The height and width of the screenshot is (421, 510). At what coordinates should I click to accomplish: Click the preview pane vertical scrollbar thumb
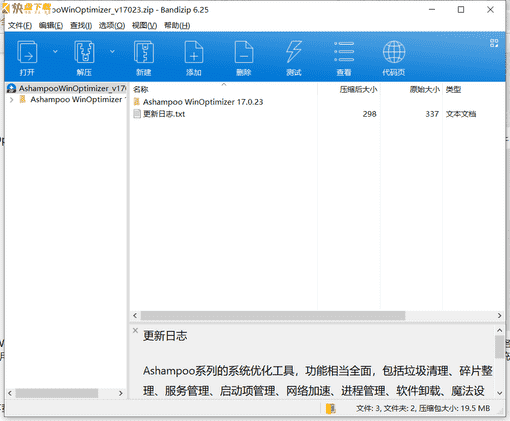click(x=499, y=347)
